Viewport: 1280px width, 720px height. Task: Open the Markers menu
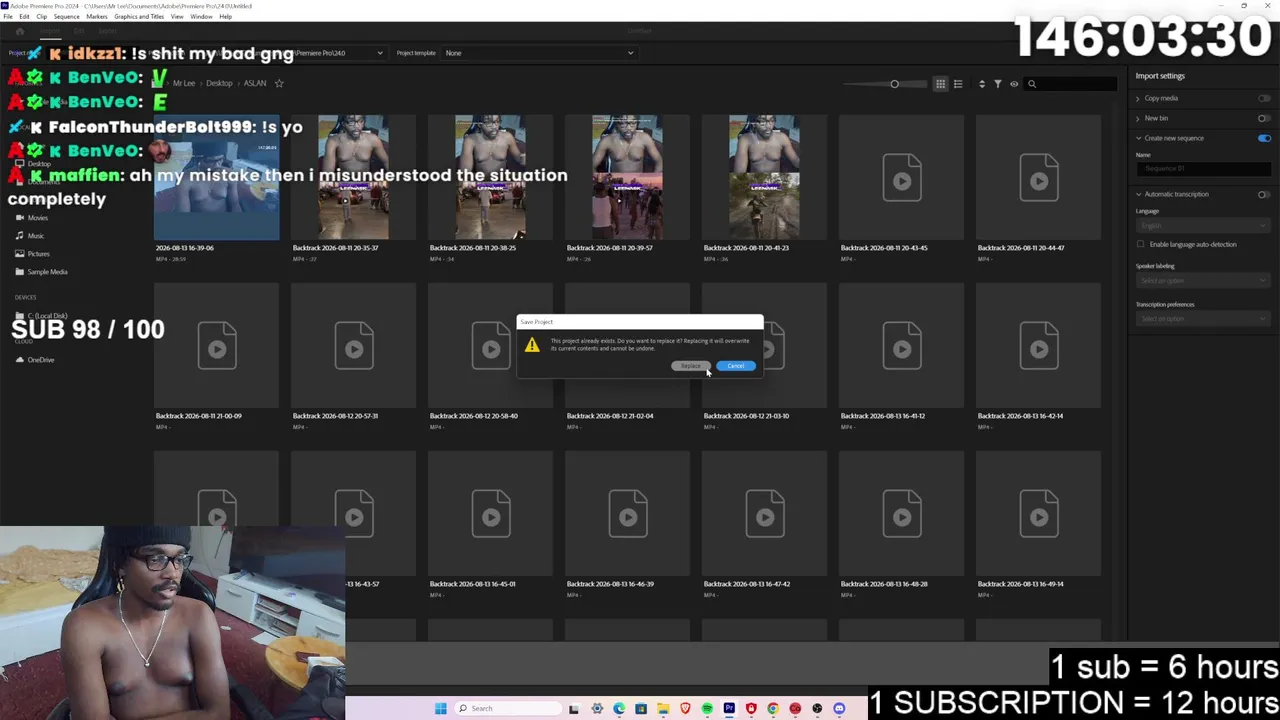pyautogui.click(x=97, y=17)
